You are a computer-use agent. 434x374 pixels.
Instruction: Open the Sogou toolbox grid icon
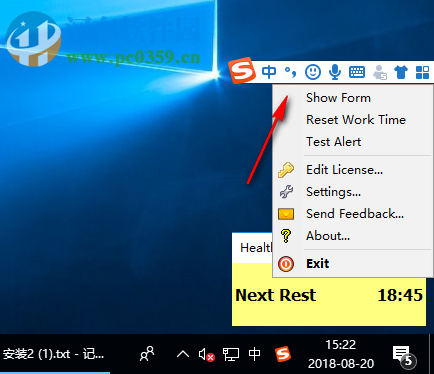coord(422,72)
